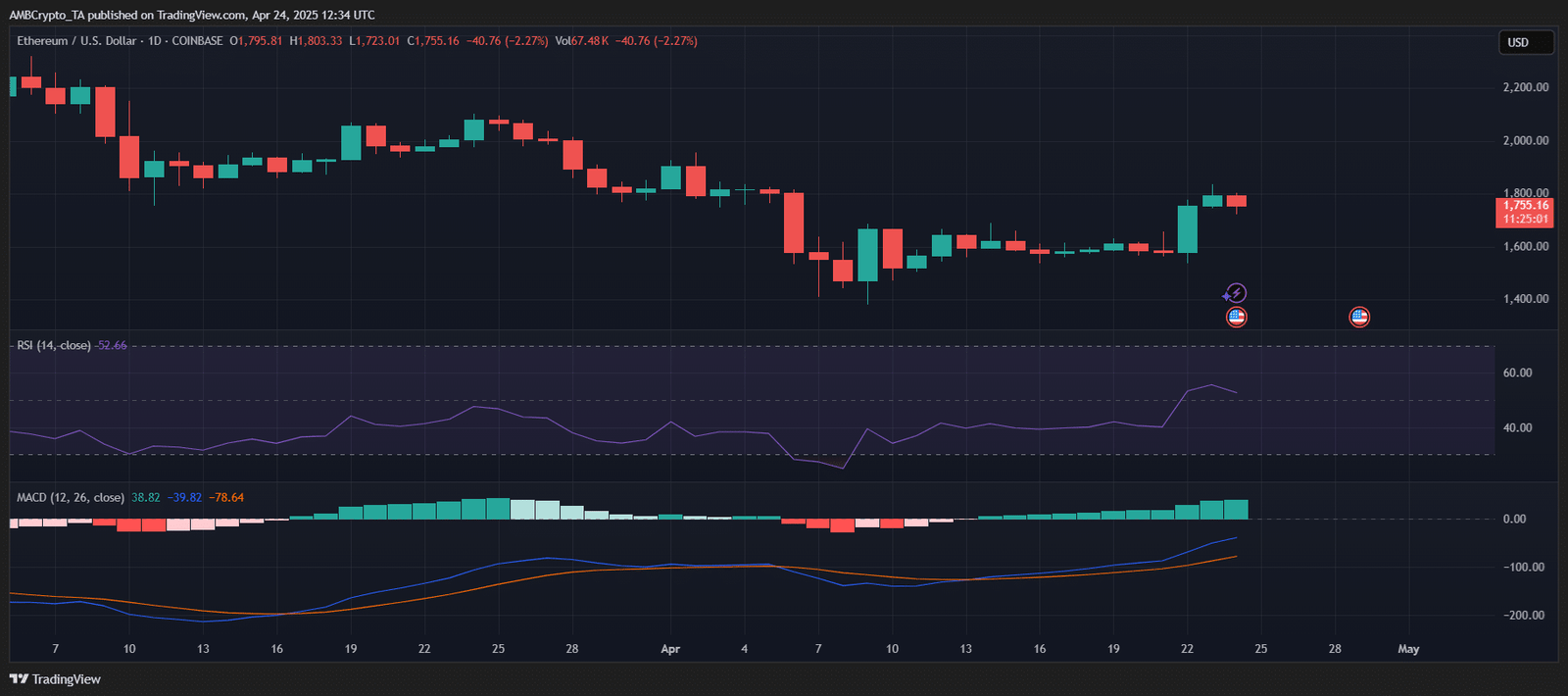Viewport: 1568px width, 696px height.
Task: Click the COINBASE exchange label
Action: [x=197, y=41]
